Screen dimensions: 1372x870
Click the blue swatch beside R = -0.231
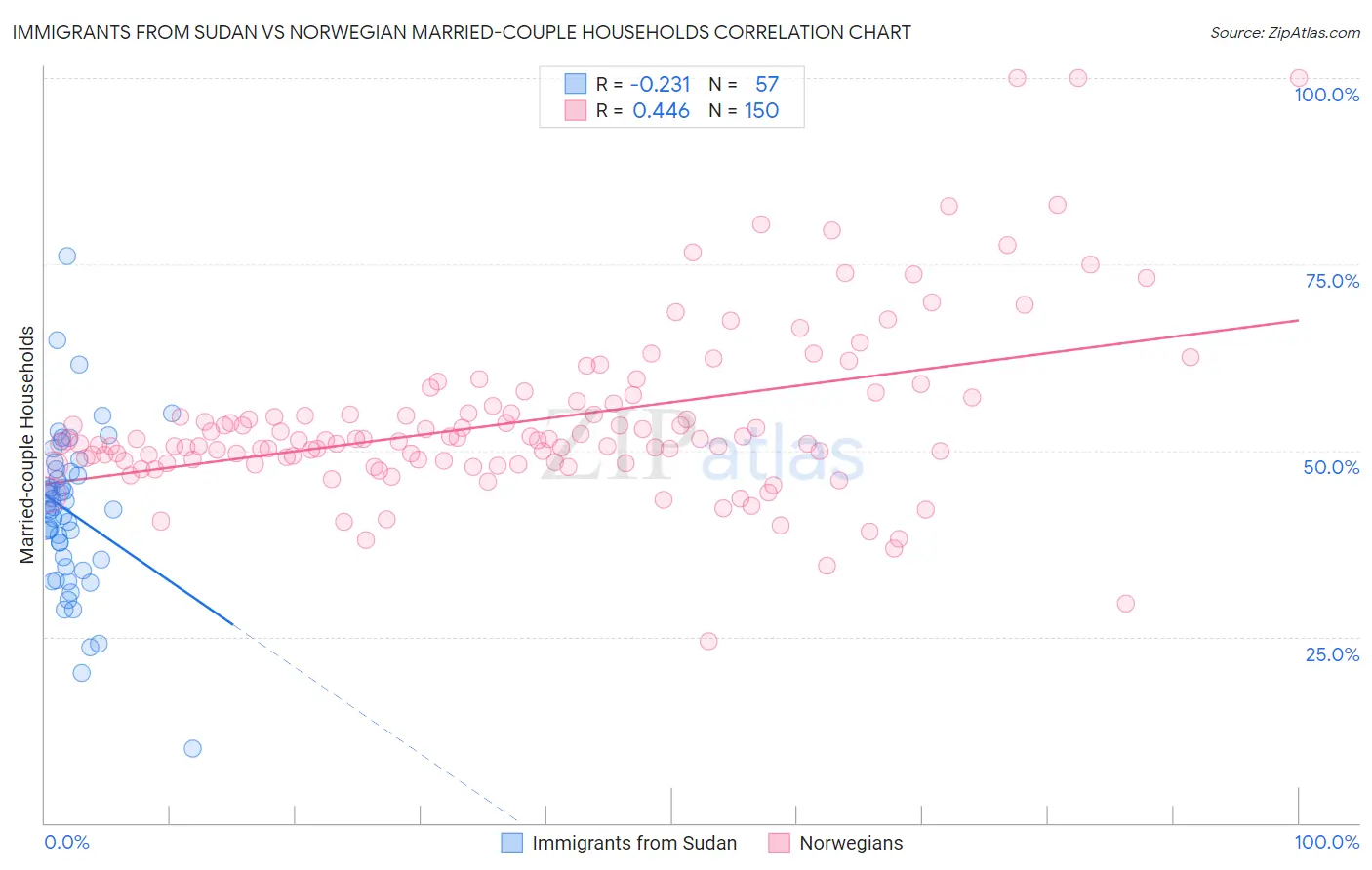[x=576, y=84]
